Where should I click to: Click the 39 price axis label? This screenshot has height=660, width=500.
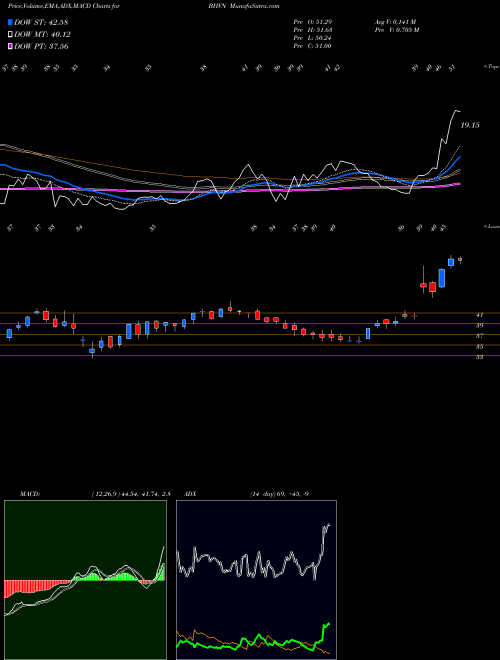479,325
